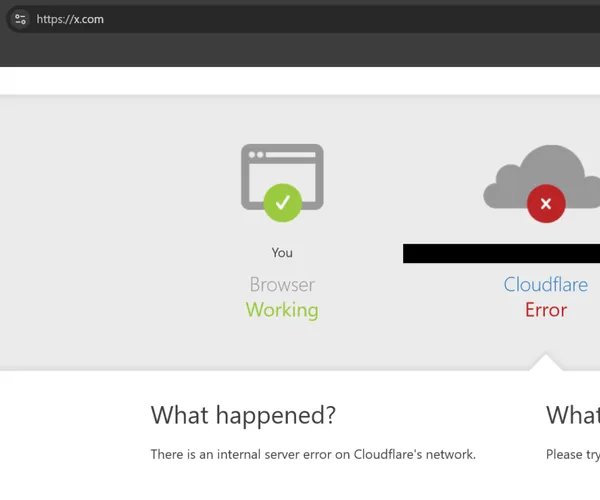
Task: Click the white pointer triangle below Error
Action: coord(545,362)
